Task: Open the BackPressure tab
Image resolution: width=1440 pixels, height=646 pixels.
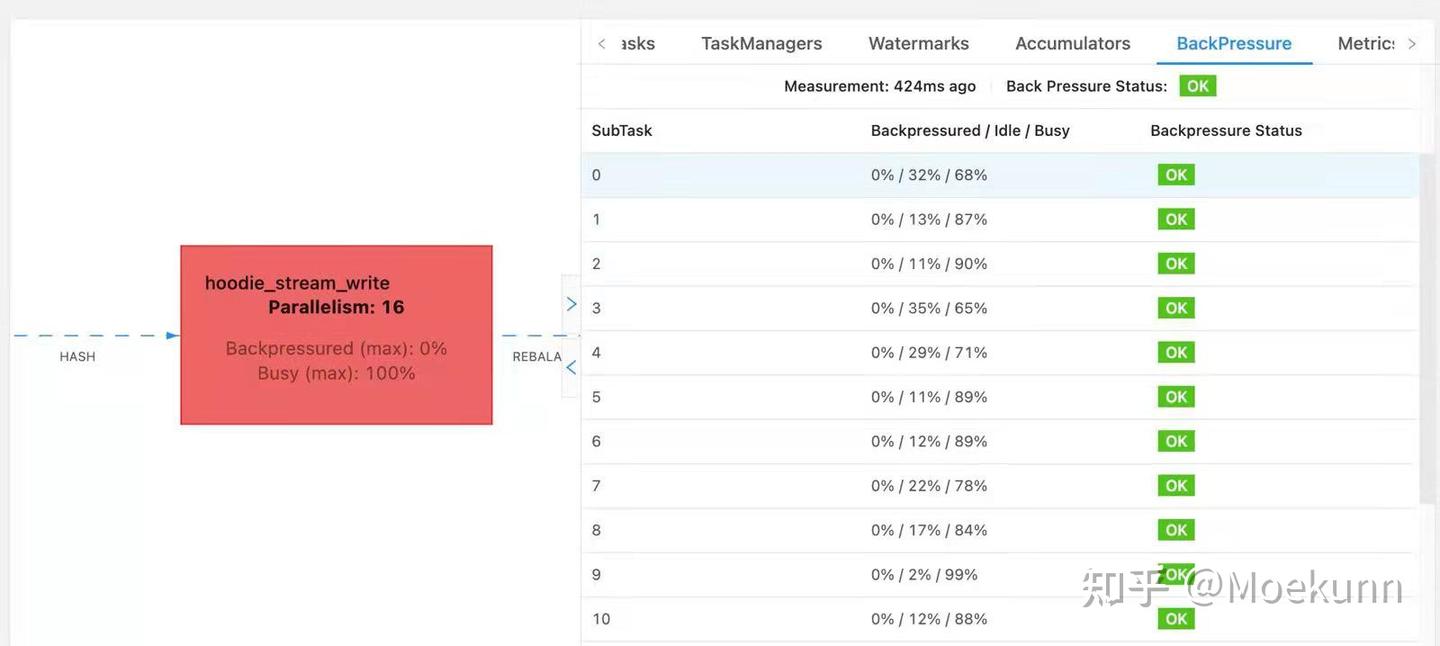Action: 1233,43
